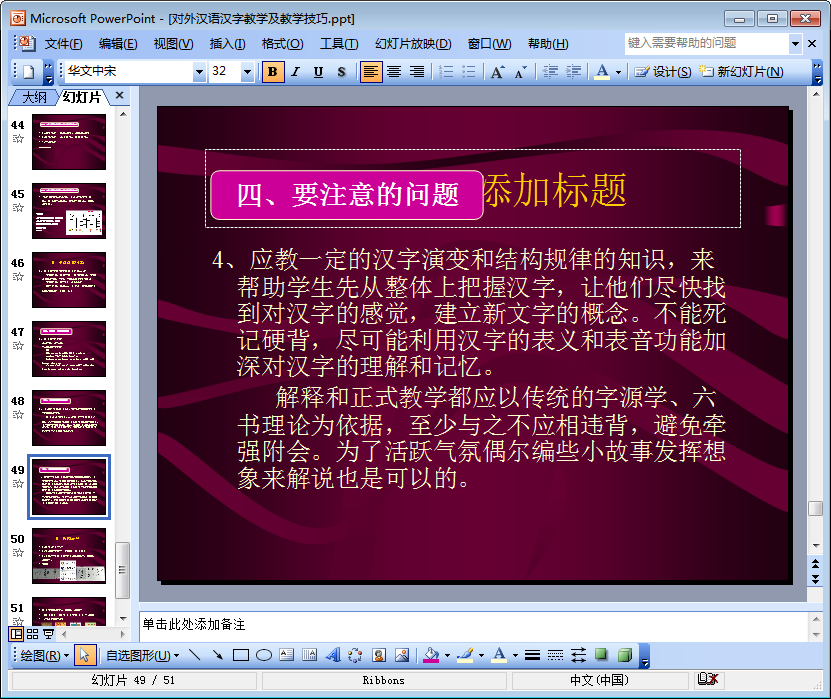Open the 自选图形(U) AutoShapes menu

point(142,656)
